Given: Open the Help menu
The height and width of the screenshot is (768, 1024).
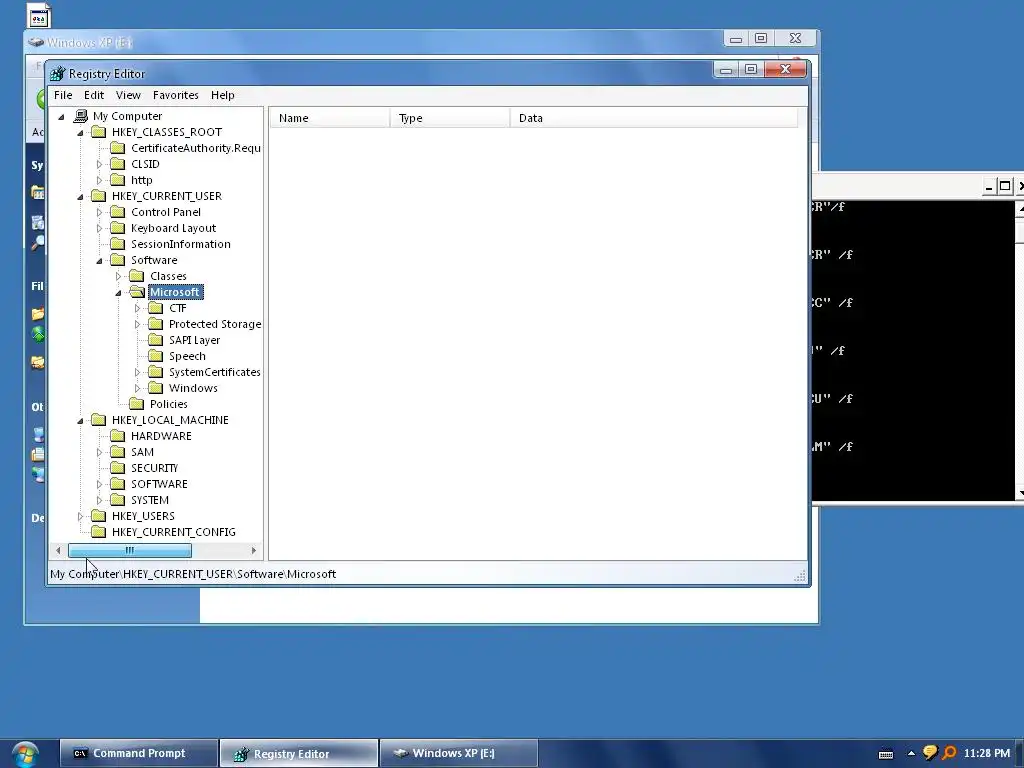Looking at the screenshot, I should [222, 95].
